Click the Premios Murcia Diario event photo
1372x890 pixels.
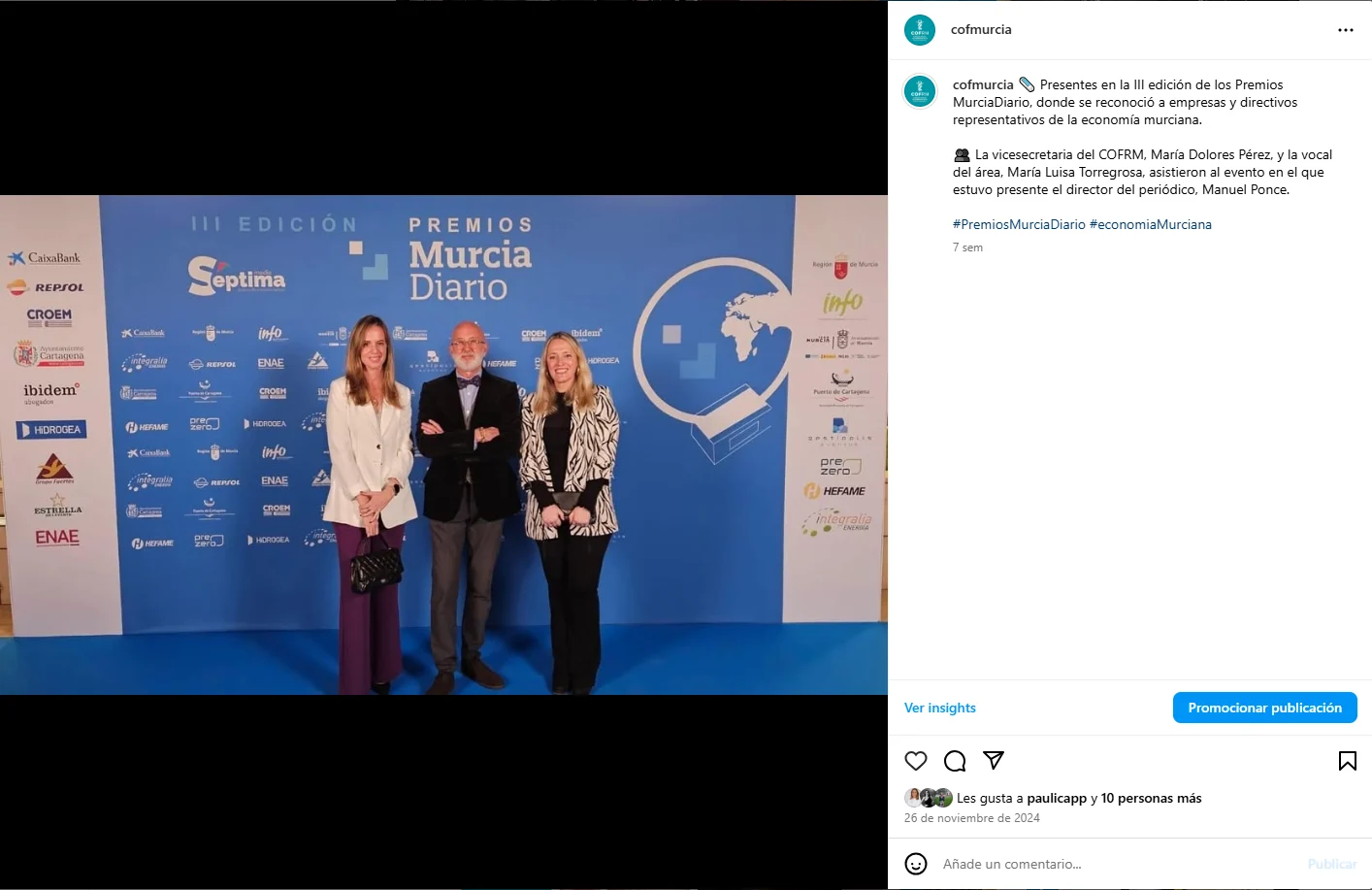[x=443, y=445]
